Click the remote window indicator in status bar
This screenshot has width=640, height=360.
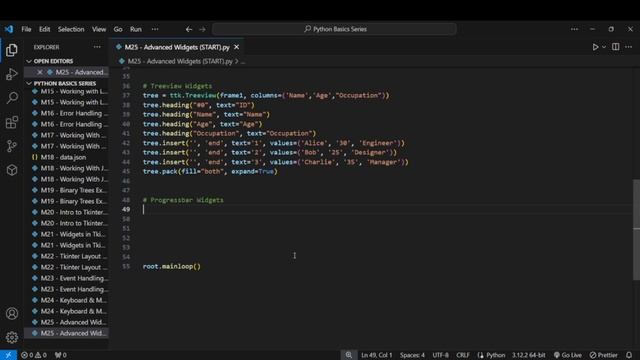point(8,355)
